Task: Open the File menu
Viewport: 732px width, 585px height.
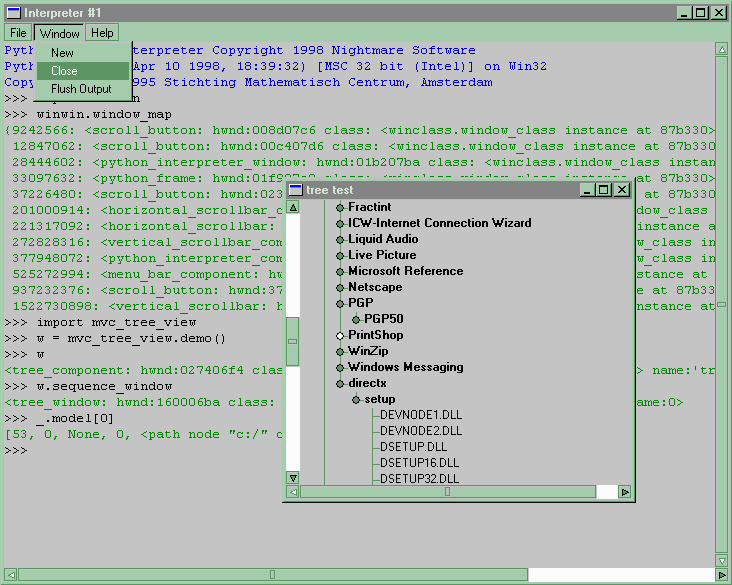Action: pyautogui.click(x=18, y=33)
